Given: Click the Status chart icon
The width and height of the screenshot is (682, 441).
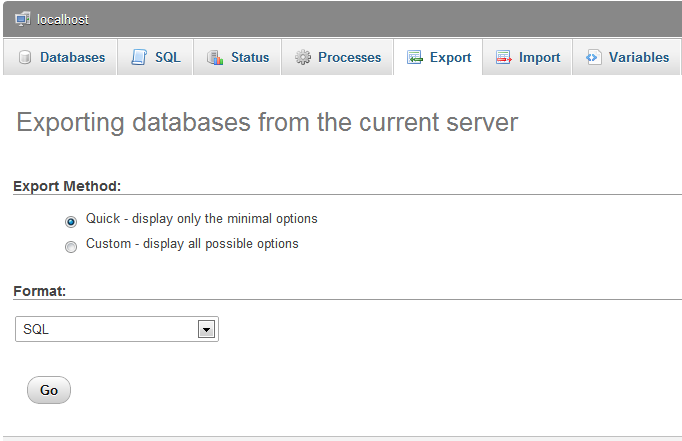Looking at the screenshot, I should pyautogui.click(x=215, y=57).
